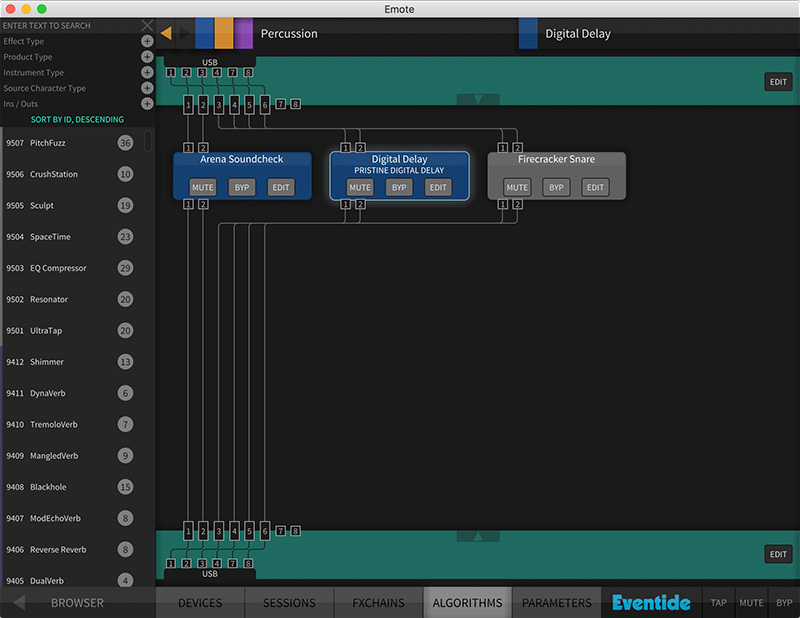The height and width of the screenshot is (618, 800).
Task: Select the orange color block beside Percussion
Action: [x=224, y=34]
